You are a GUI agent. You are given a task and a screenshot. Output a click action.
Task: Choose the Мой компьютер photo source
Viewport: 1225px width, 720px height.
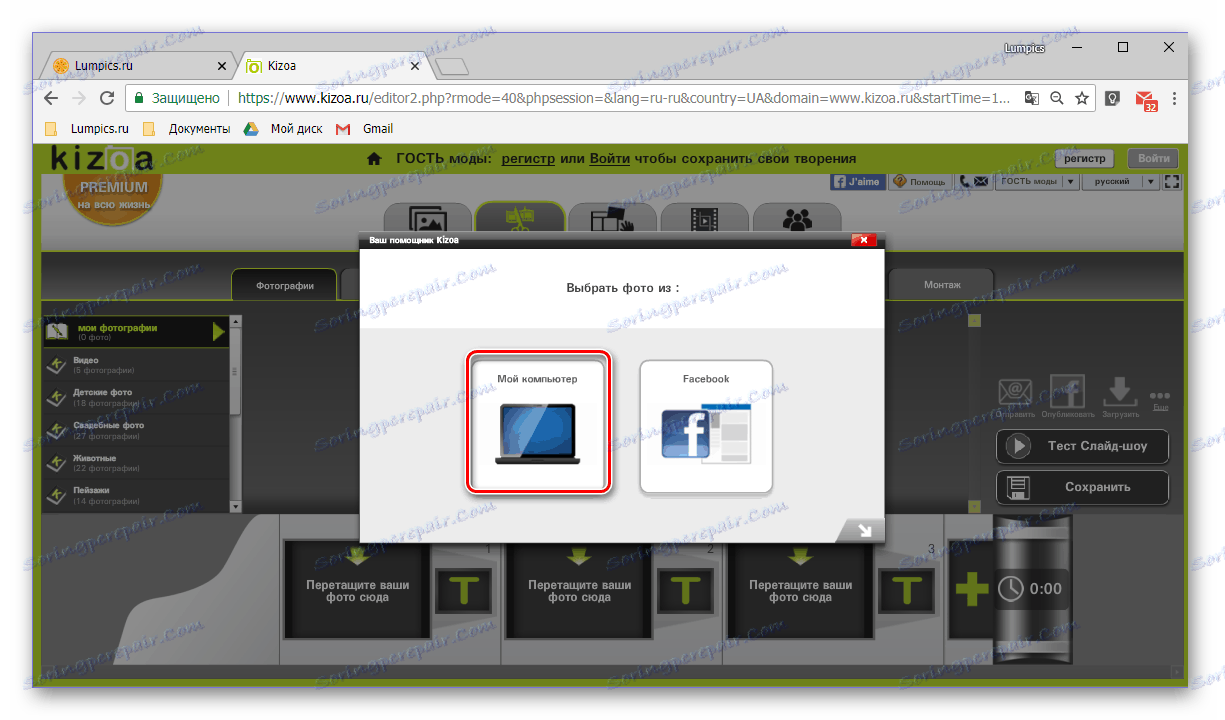click(538, 425)
